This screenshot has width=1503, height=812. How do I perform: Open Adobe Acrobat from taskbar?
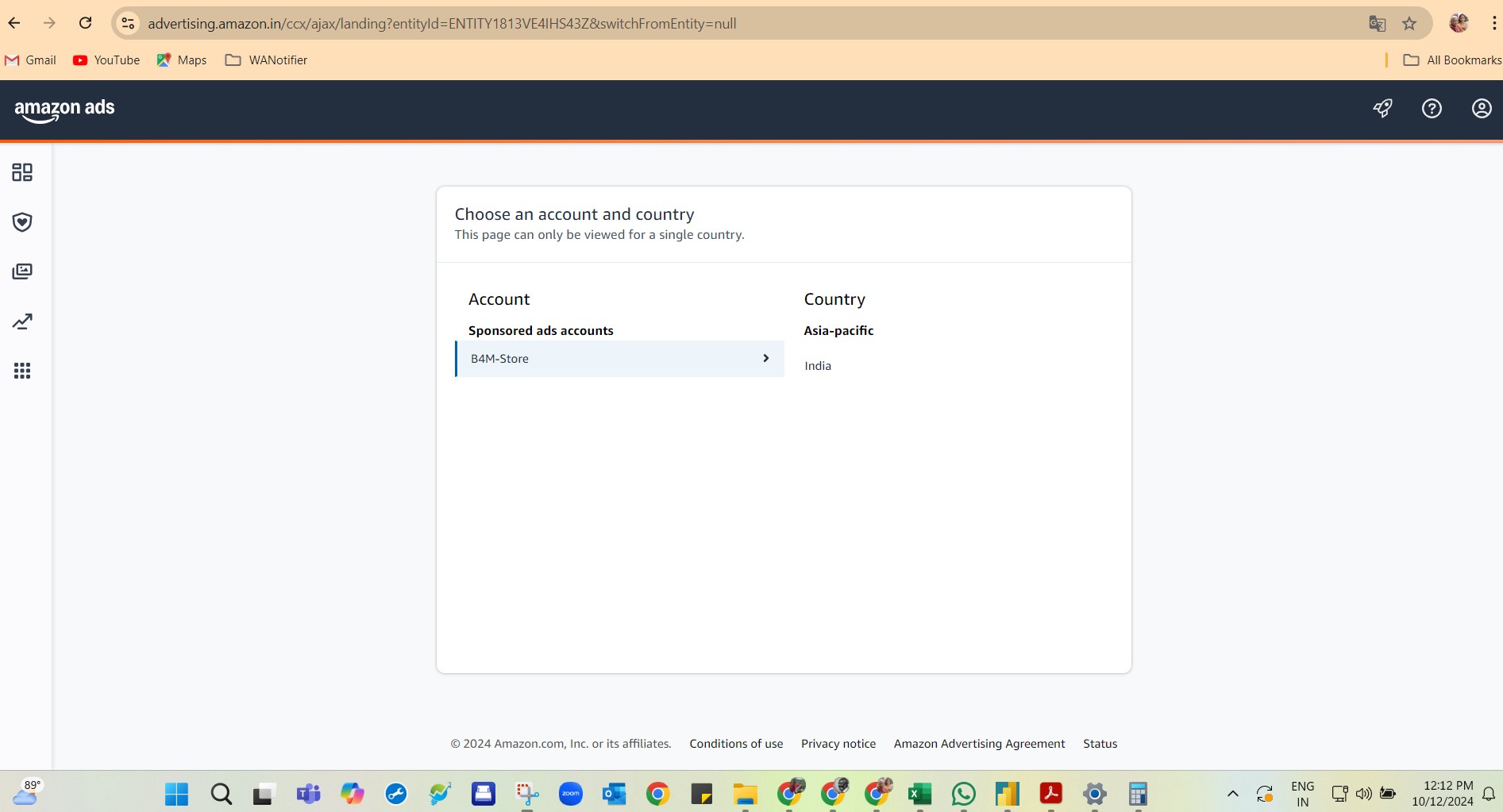pos(1051,794)
